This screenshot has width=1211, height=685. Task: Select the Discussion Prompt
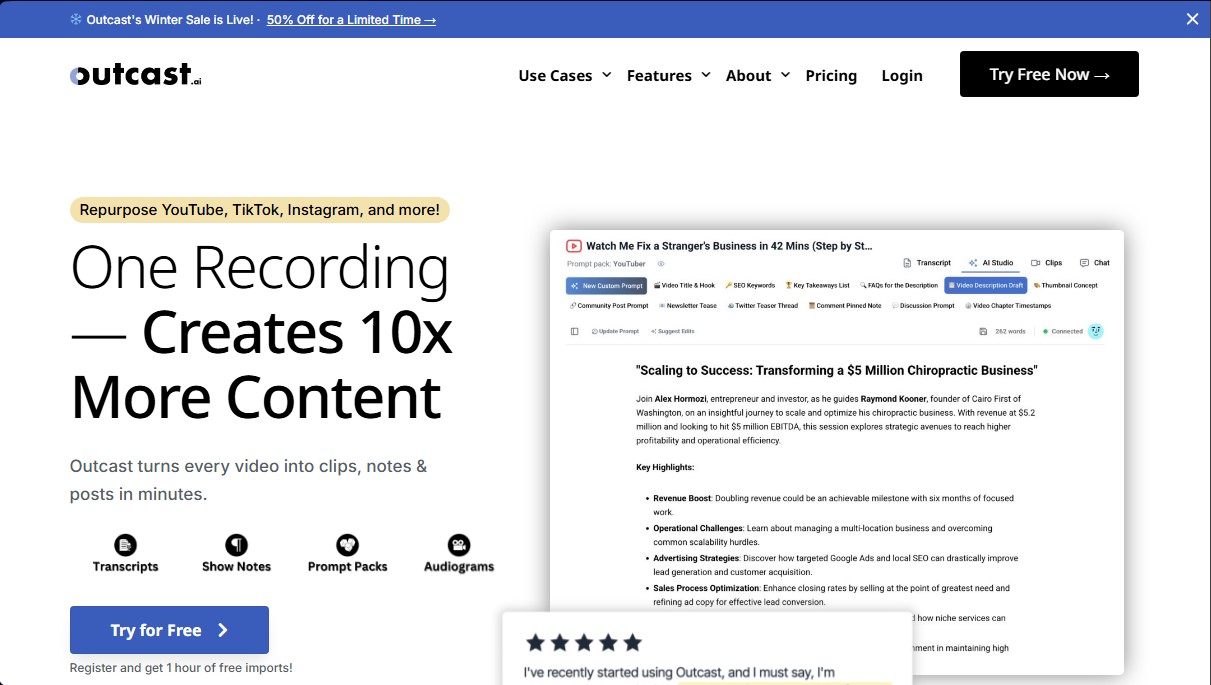tap(923, 306)
